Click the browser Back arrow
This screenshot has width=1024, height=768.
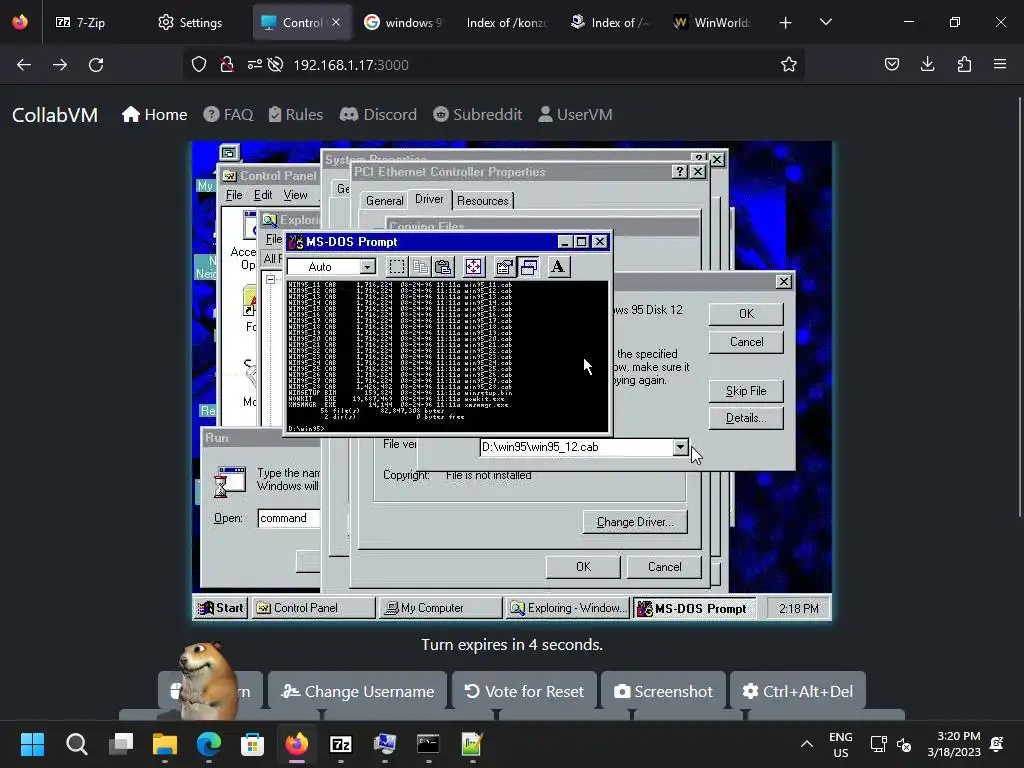24,65
